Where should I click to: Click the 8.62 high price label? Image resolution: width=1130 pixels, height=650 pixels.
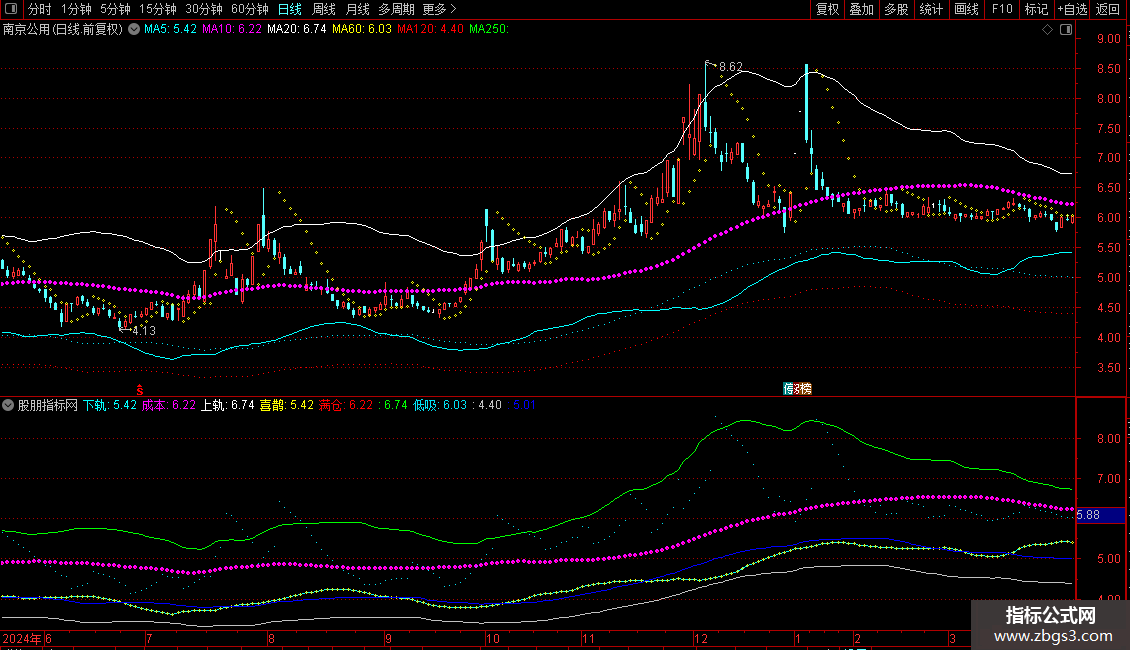(731, 67)
